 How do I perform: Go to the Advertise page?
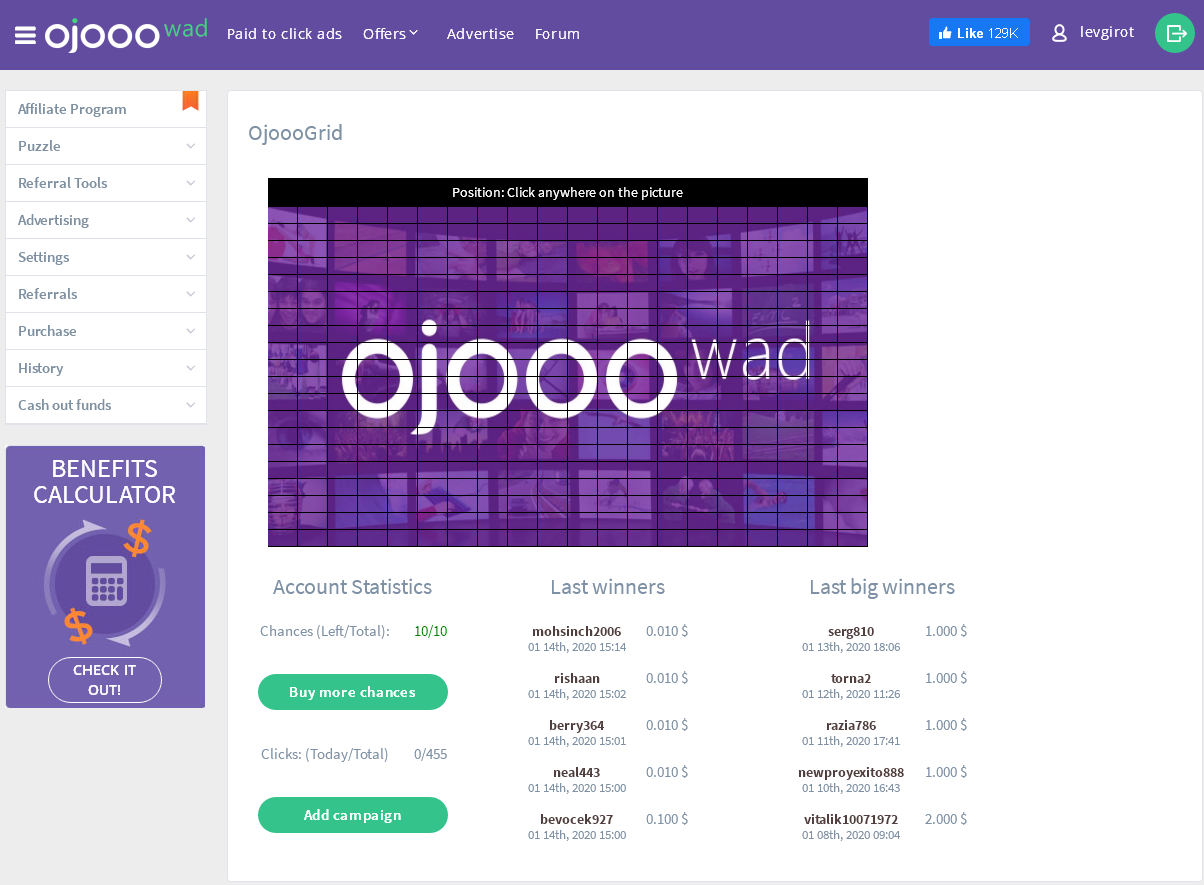point(480,34)
